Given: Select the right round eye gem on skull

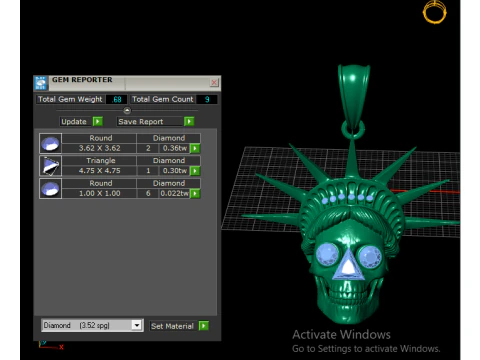Looking at the screenshot, I should tap(369, 257).
